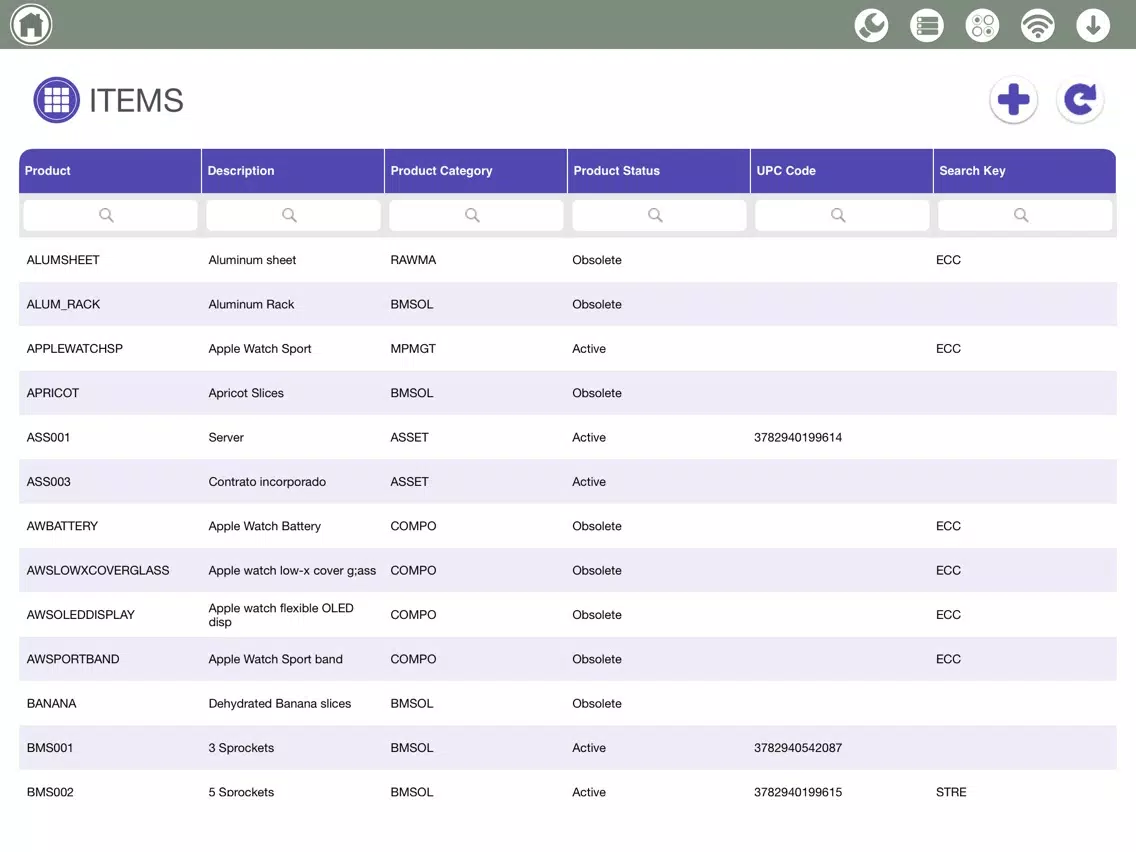Add a new item with plus button
Viewport: 1136px width, 852px height.
tap(1014, 100)
